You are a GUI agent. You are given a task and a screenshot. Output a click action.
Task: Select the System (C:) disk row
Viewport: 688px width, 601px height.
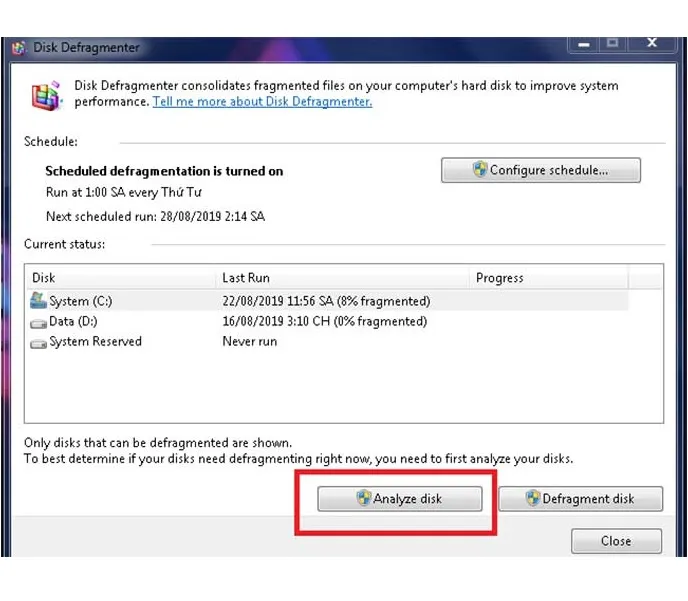coord(327,301)
